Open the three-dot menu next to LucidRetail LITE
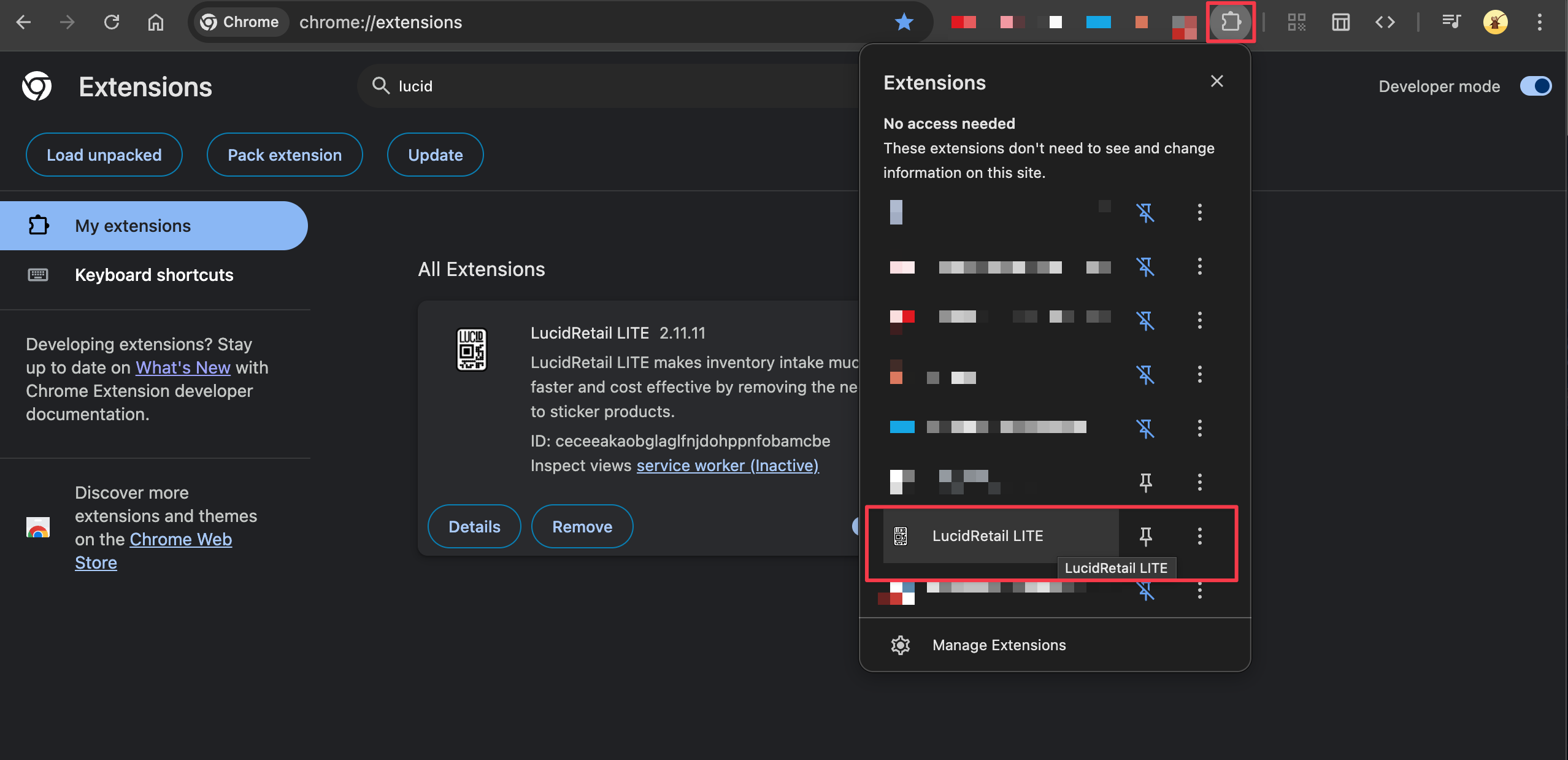 tap(1200, 535)
